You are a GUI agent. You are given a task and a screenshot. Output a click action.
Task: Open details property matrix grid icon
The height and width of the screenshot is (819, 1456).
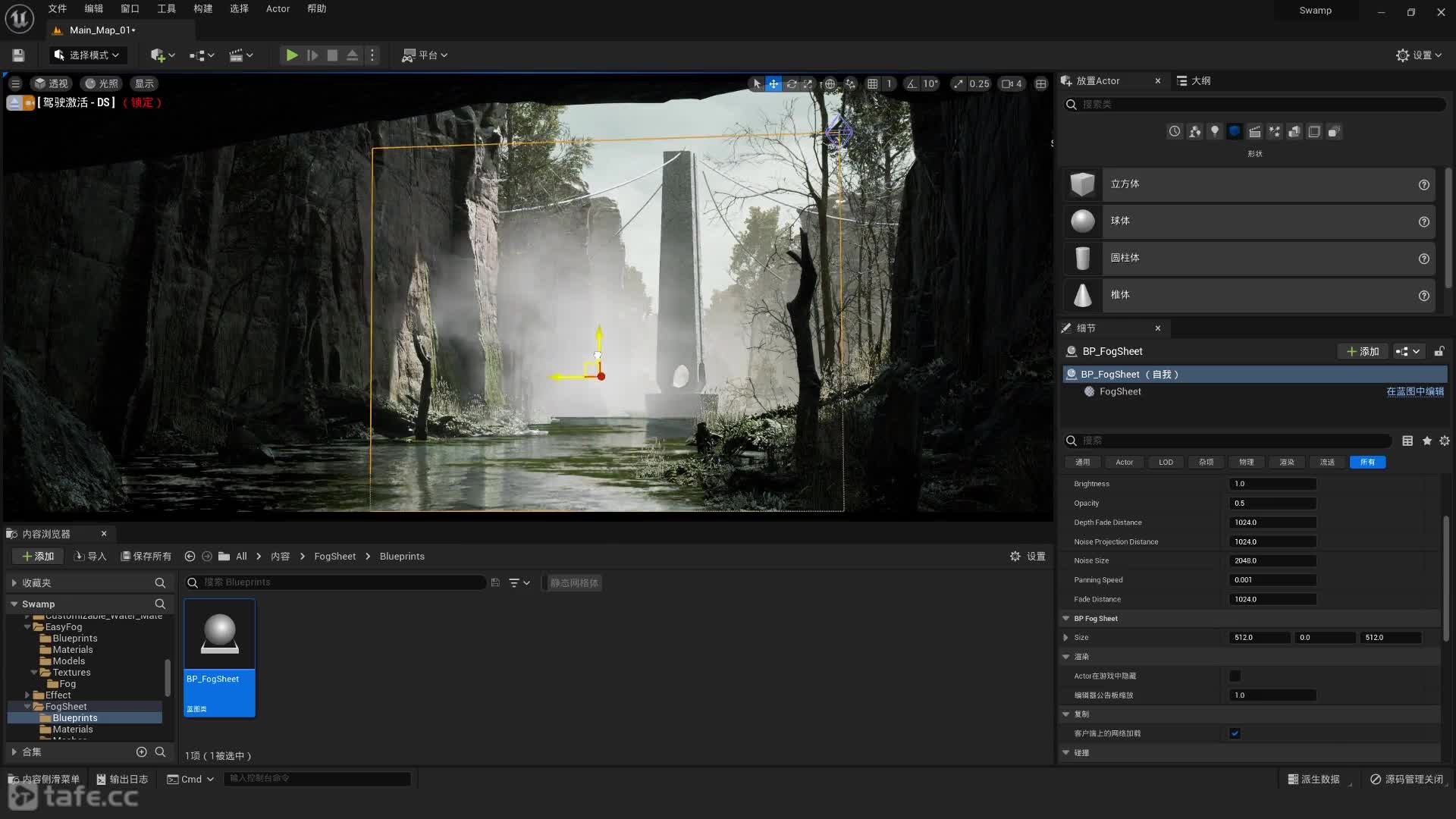click(x=1407, y=441)
